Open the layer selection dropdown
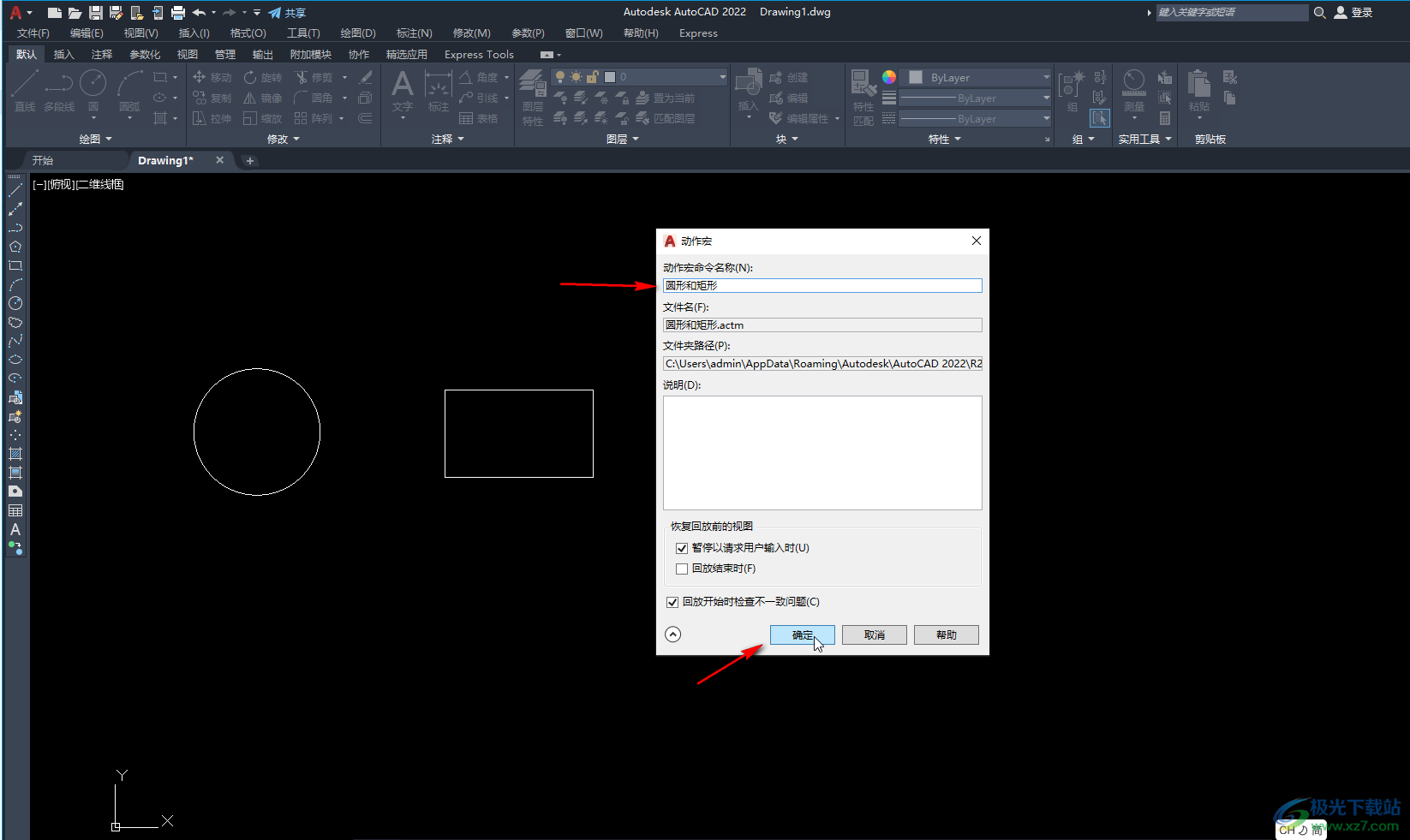Screen dimensions: 1410x840 (x=640, y=77)
